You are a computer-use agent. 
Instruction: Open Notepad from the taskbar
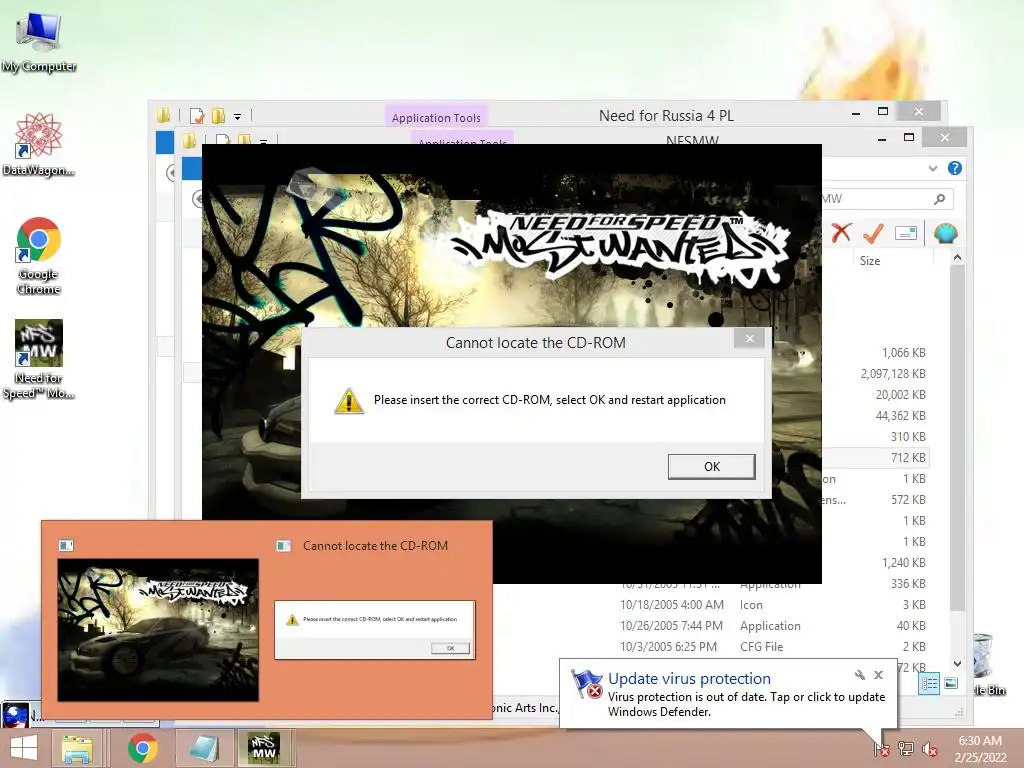click(x=204, y=748)
